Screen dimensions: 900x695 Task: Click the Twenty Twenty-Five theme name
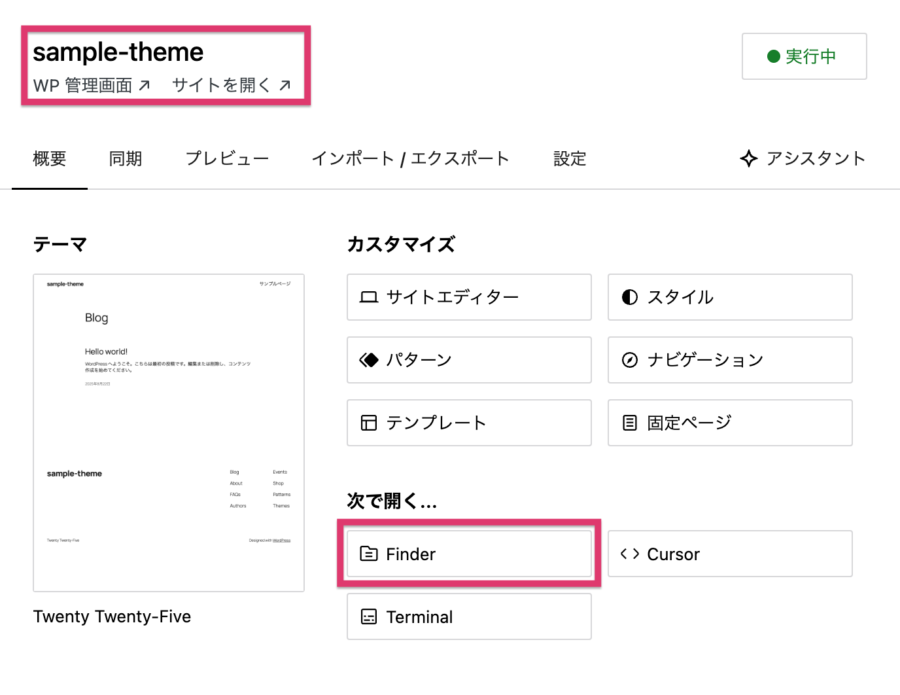[x=112, y=616]
